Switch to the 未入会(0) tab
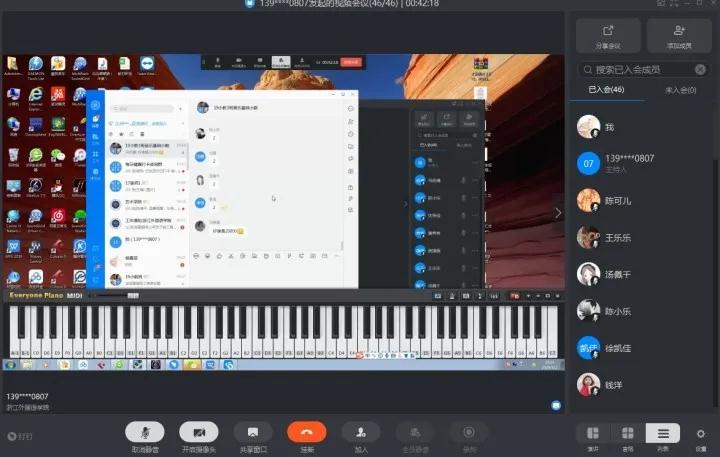 (680, 90)
